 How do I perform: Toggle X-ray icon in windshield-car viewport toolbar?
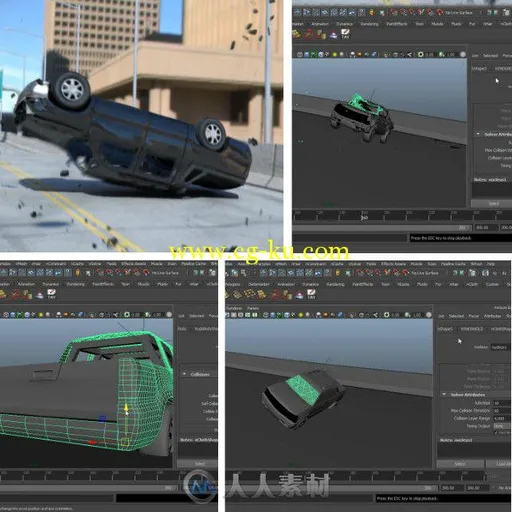[x=362, y=315]
